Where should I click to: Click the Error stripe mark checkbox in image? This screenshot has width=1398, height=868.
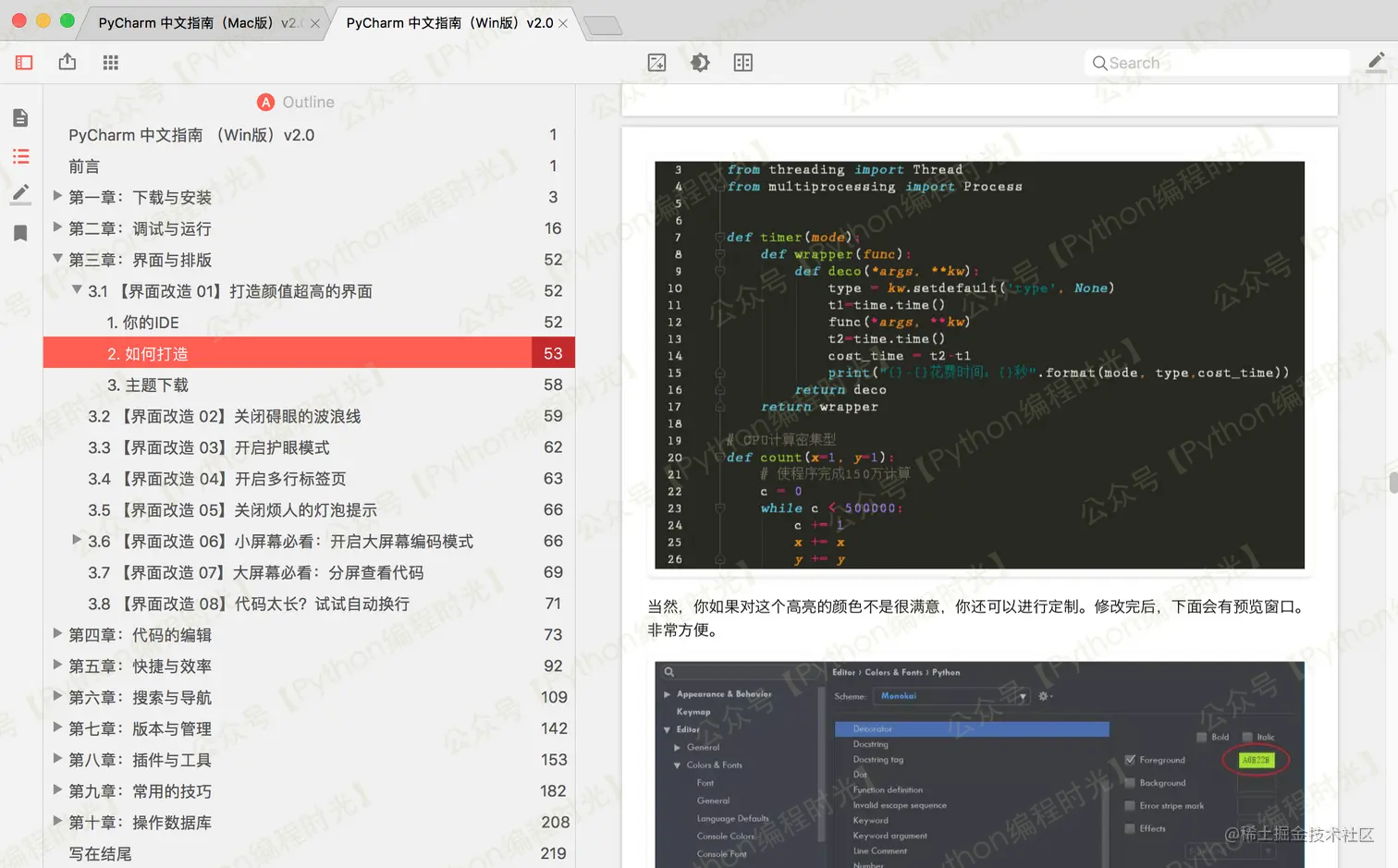(x=1130, y=806)
